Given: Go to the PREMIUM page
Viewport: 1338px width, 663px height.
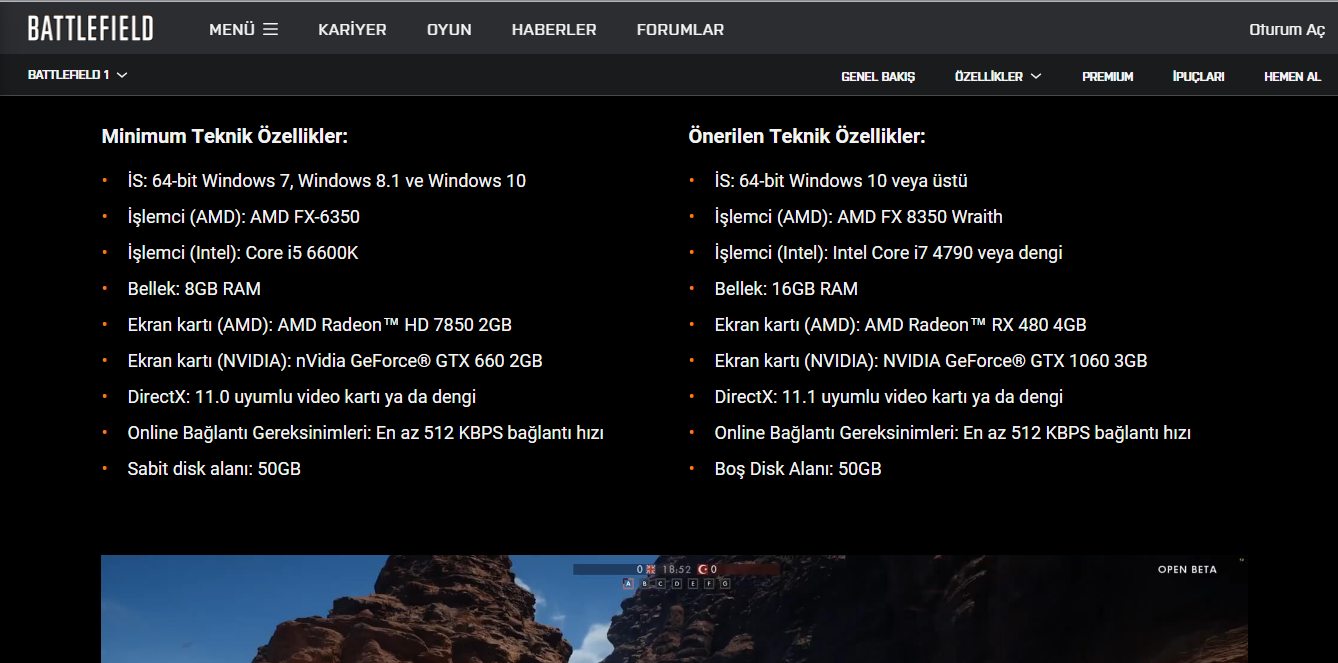Looking at the screenshot, I should [x=1107, y=76].
